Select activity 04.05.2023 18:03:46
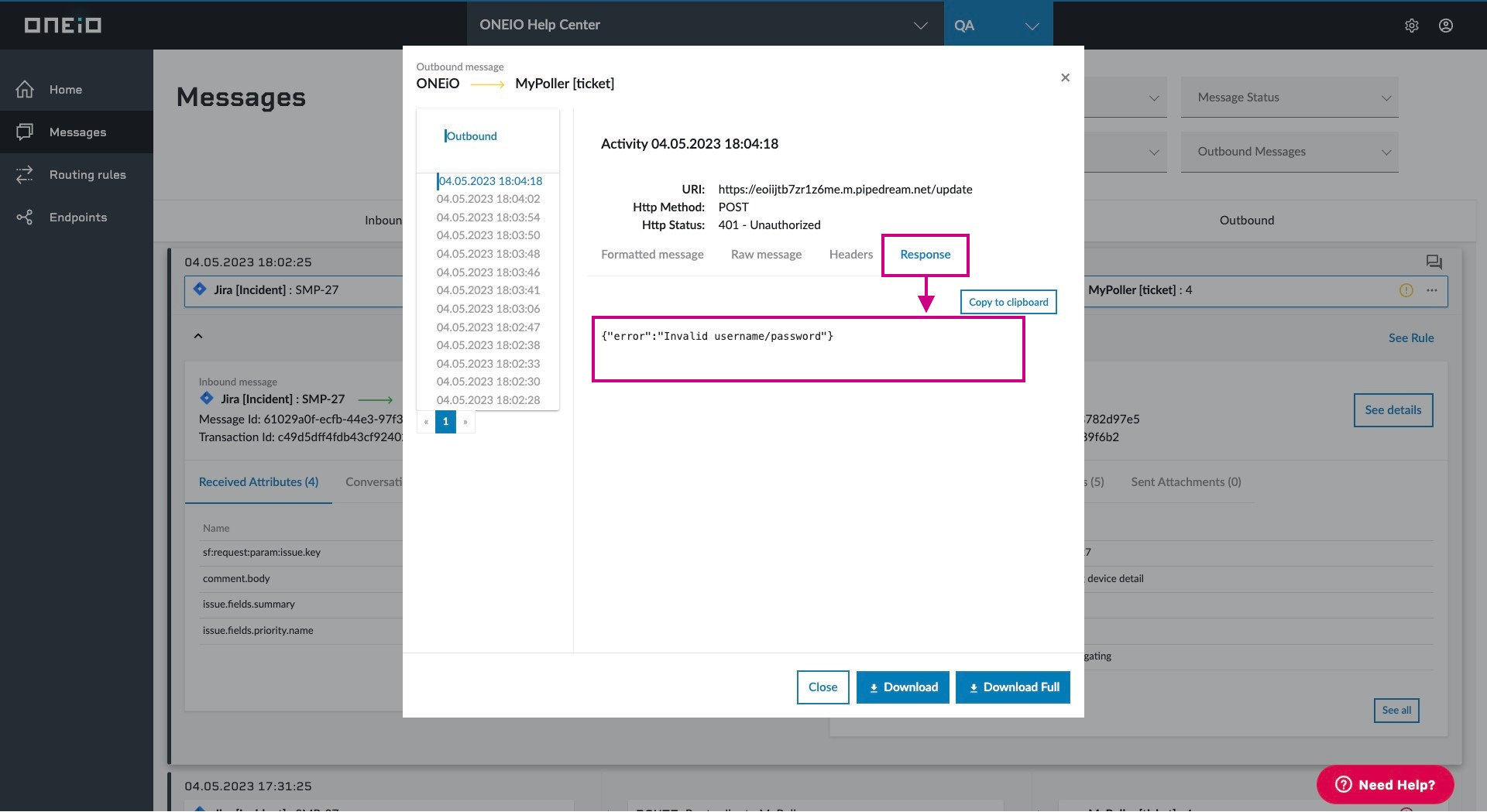Screen dimensions: 1487x812 coord(488,272)
